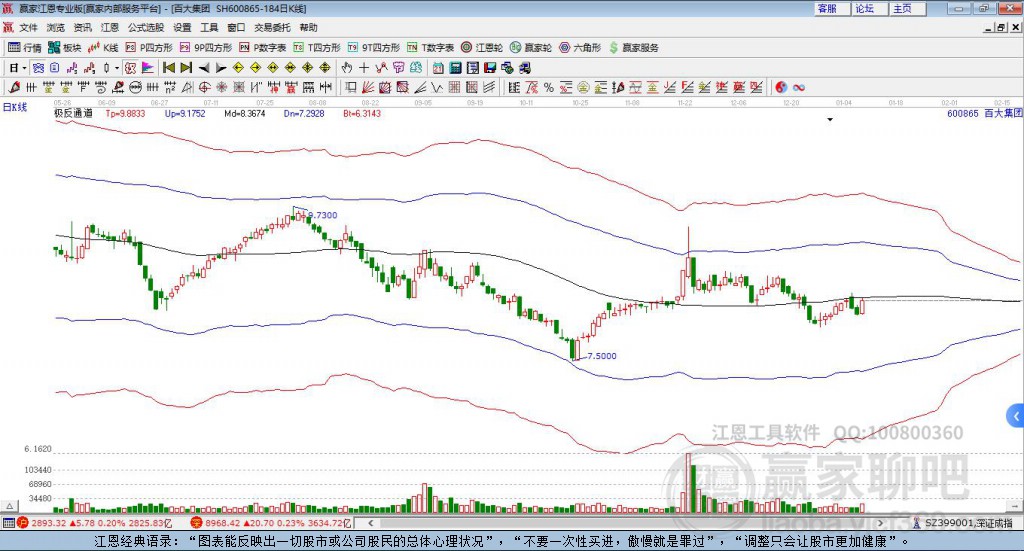The image size is (1024, 551).
Task: Open the 行情 quotes view
Action: coord(25,48)
